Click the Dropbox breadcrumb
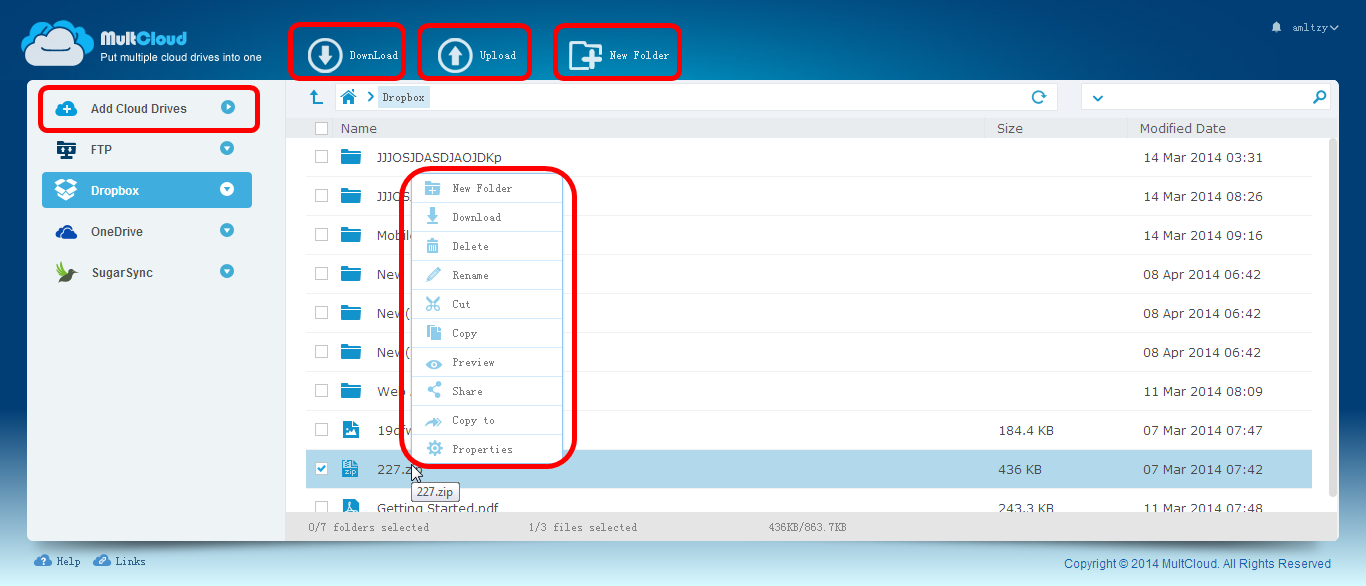1366x586 pixels. click(403, 98)
